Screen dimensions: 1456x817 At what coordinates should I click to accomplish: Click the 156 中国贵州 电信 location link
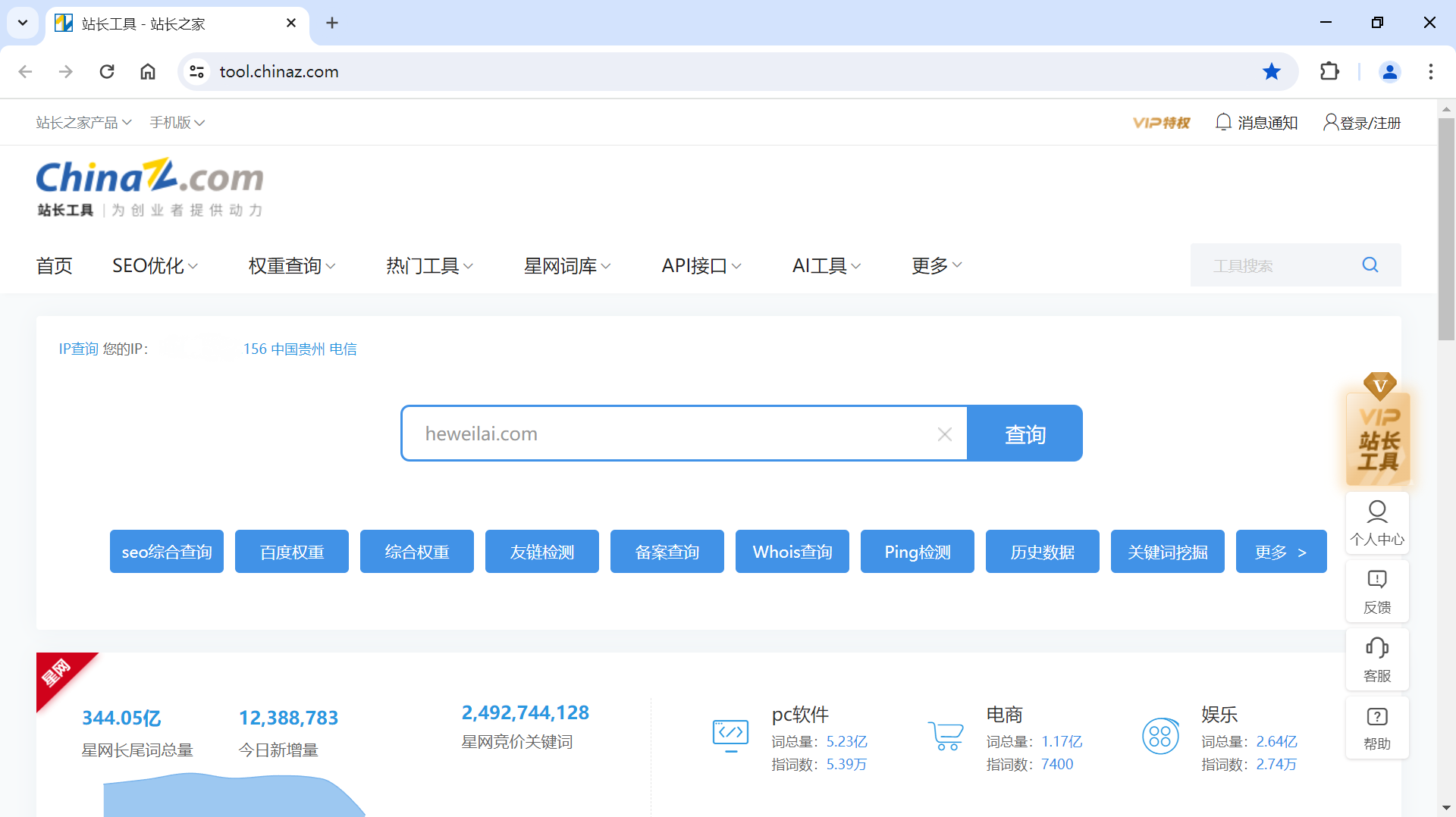[x=300, y=349]
